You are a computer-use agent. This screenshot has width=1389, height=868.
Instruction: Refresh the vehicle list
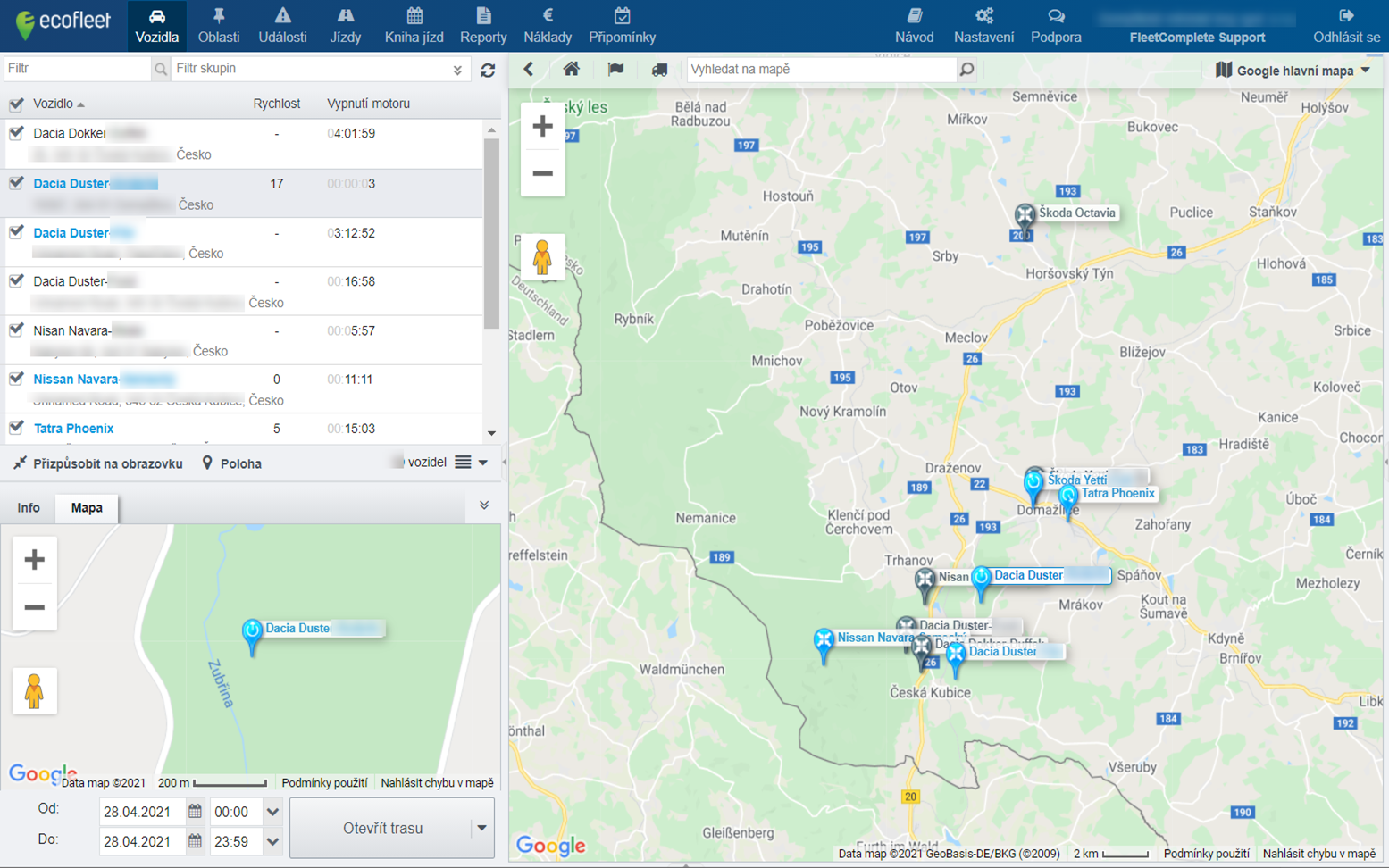[488, 70]
